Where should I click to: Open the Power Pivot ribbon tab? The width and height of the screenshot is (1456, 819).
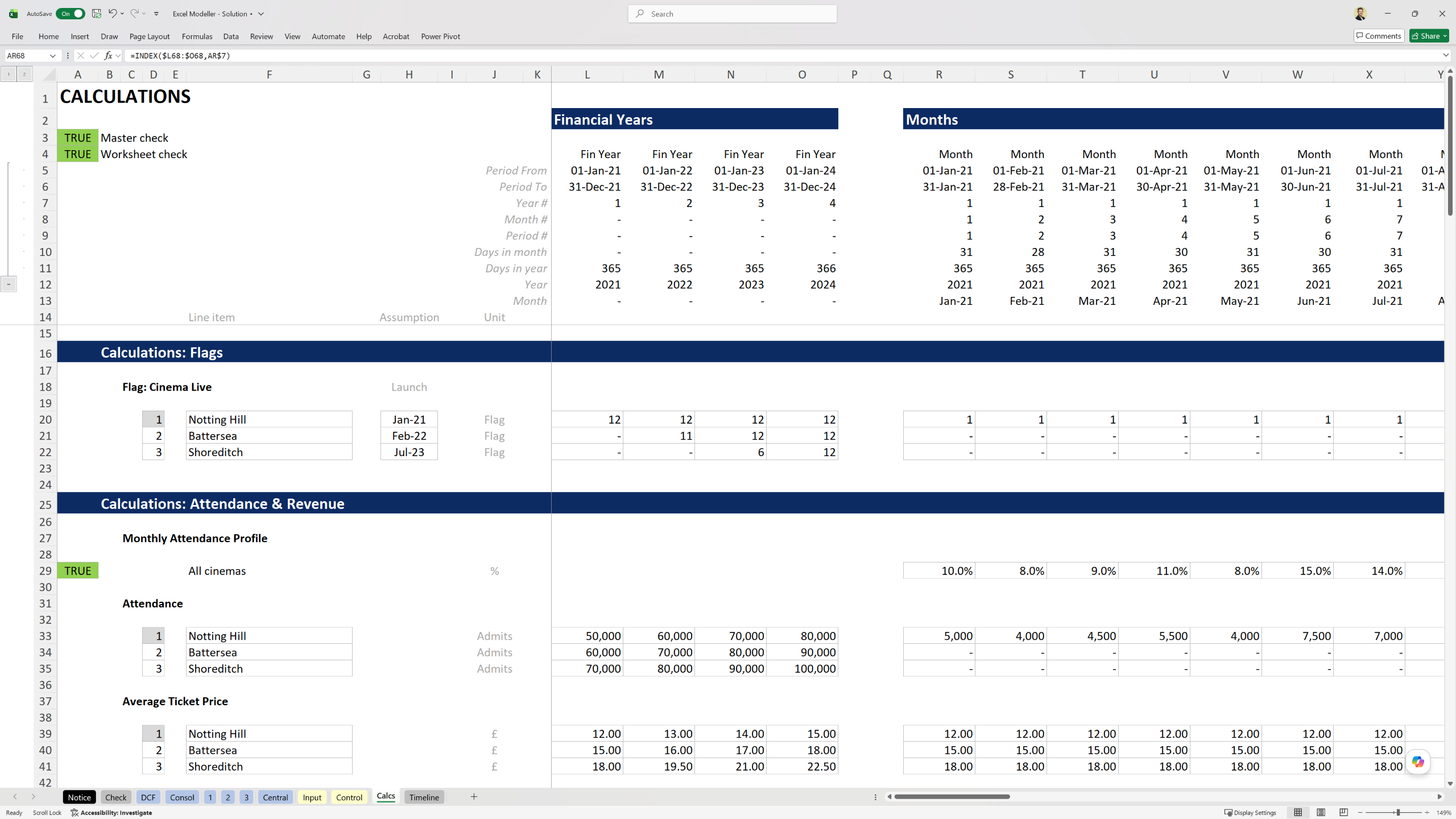pyautogui.click(x=441, y=36)
